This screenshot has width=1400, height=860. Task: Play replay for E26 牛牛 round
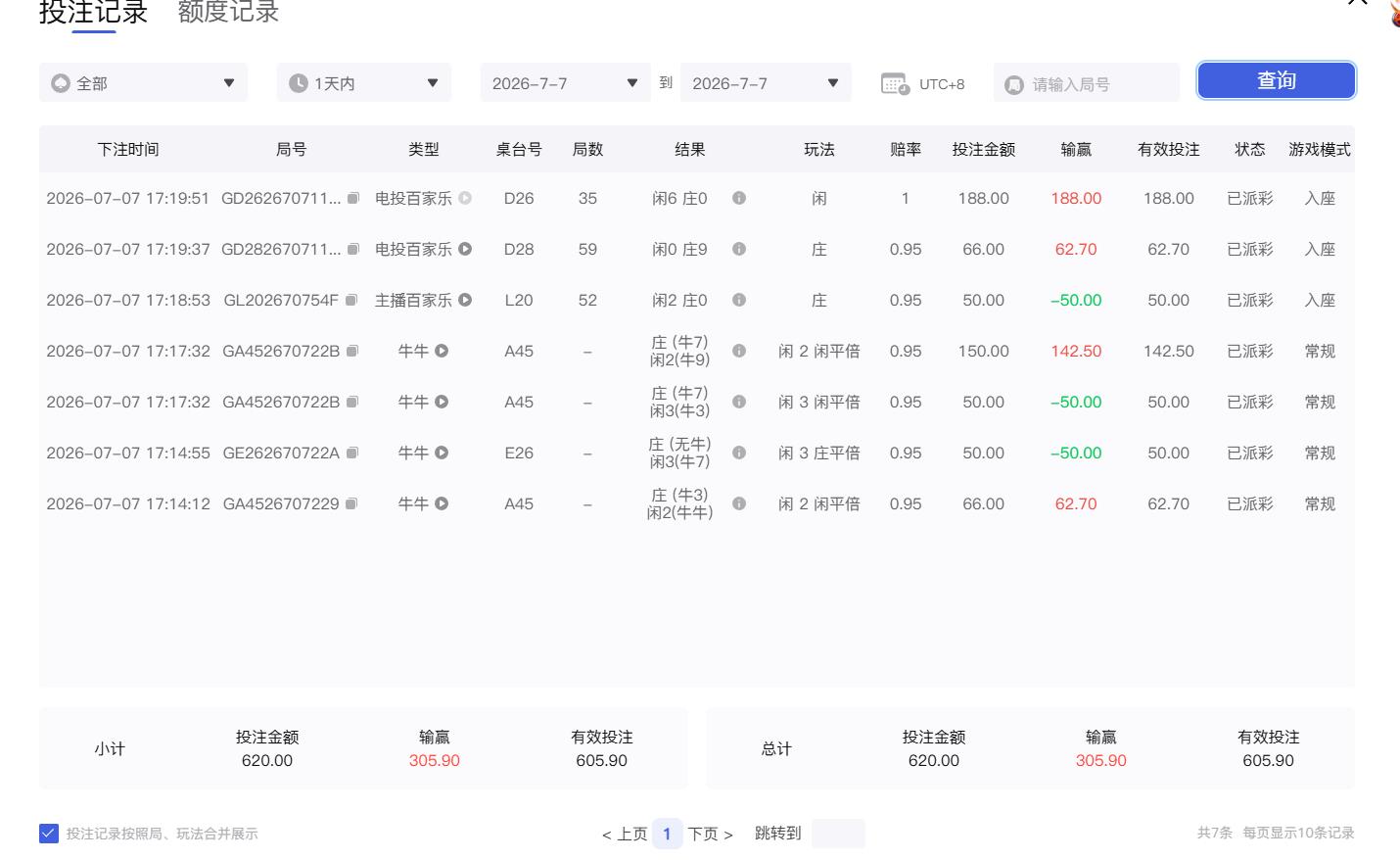pos(442,453)
